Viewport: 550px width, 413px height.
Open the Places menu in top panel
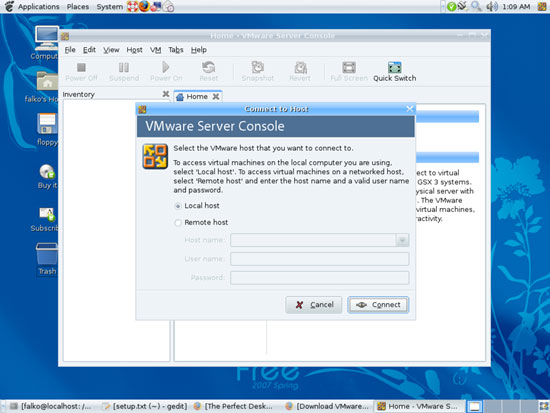click(x=78, y=6)
